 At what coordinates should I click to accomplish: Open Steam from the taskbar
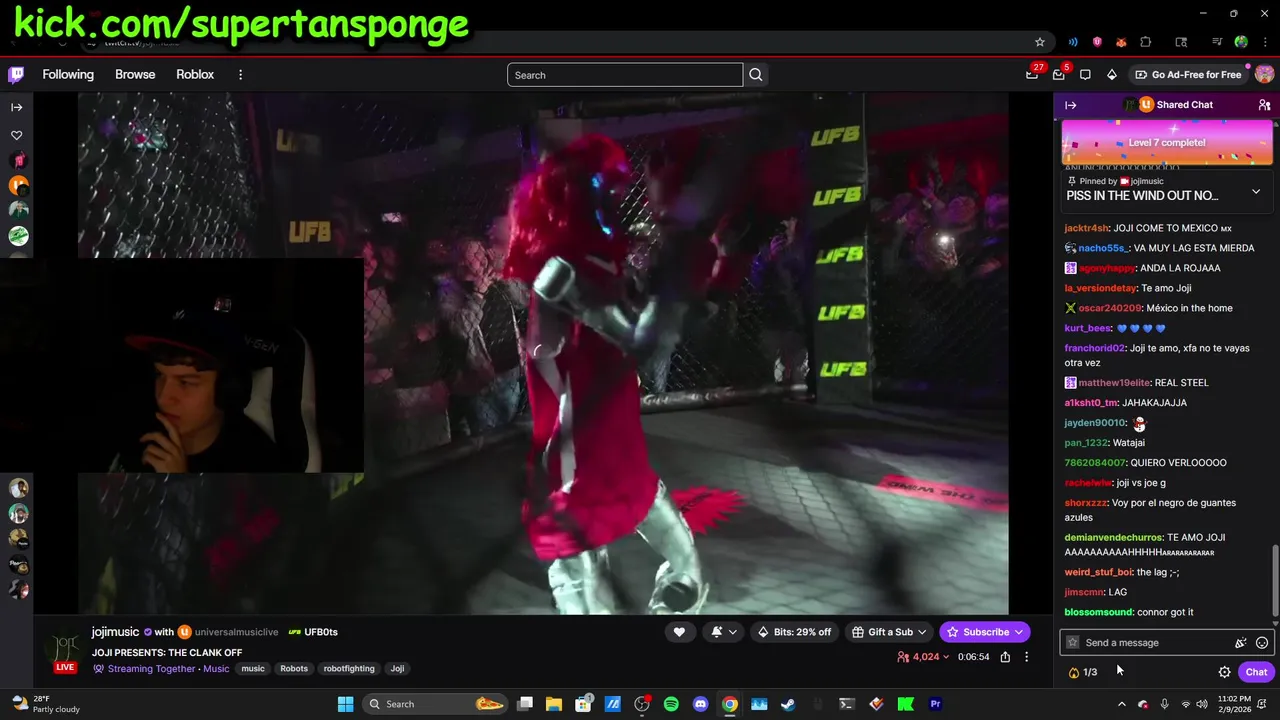coord(788,704)
